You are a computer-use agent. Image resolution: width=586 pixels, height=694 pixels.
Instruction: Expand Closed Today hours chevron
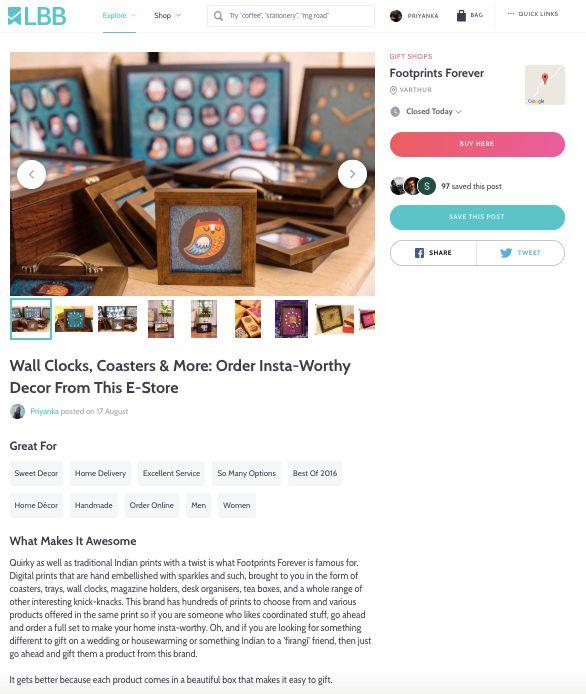point(459,112)
